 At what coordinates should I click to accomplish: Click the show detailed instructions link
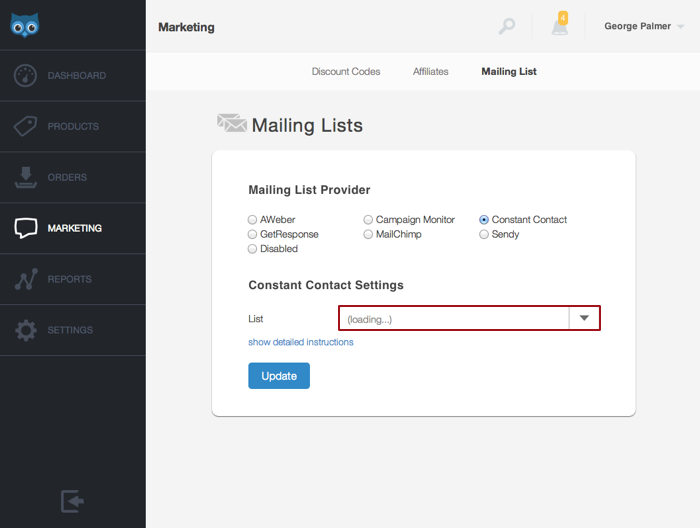[301, 342]
